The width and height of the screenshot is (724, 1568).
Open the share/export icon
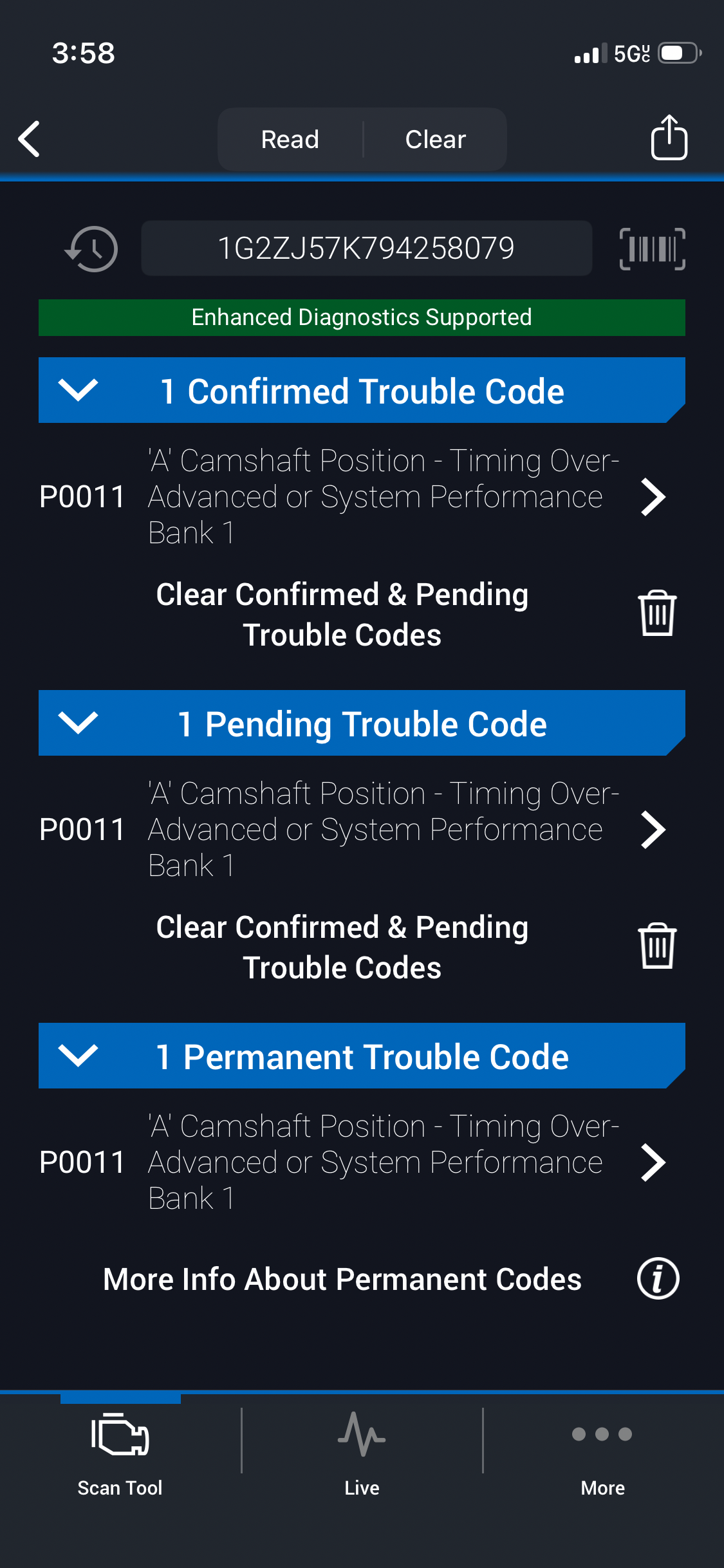[669, 138]
